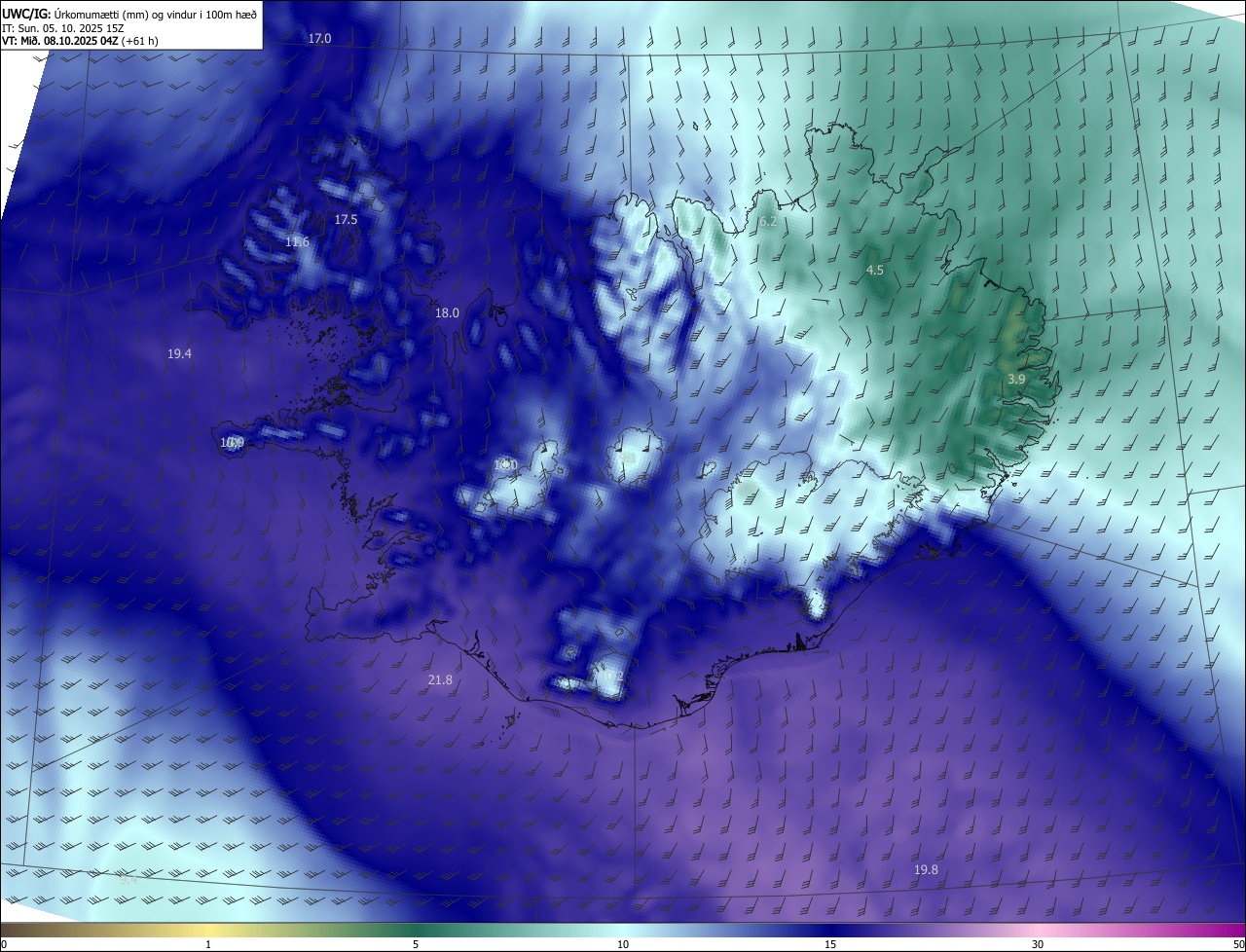Click the VT valid time line
Image resolution: width=1246 pixels, height=952 pixels.
pos(80,41)
